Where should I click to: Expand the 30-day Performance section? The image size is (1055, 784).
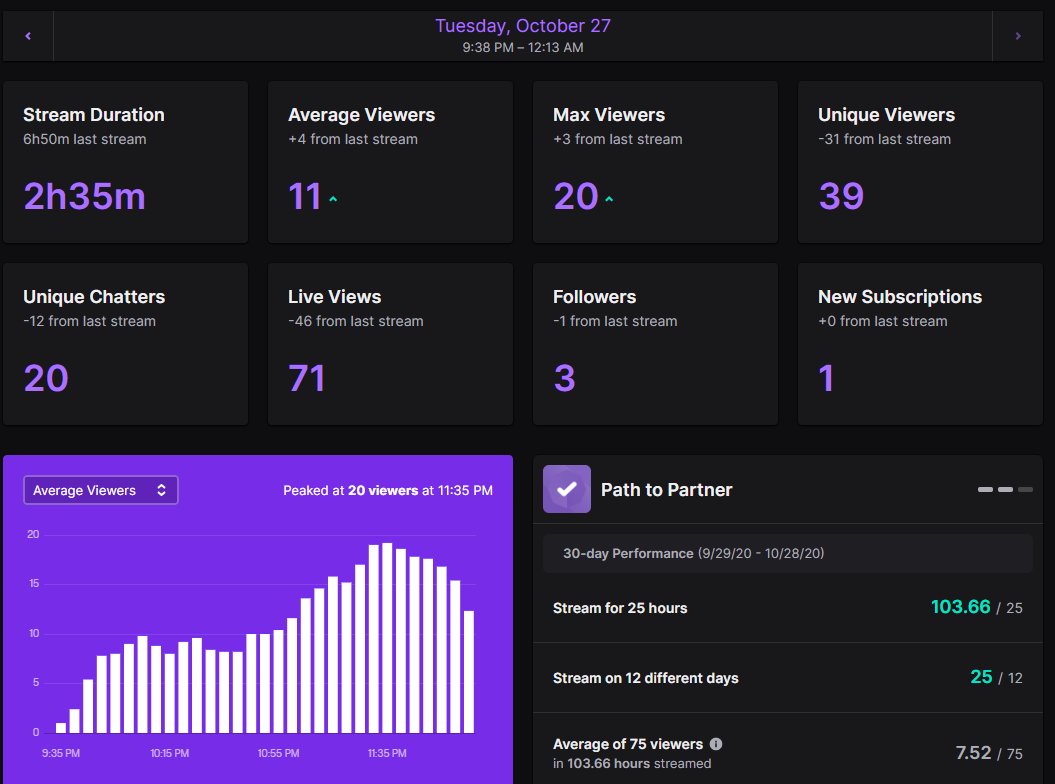(787, 553)
